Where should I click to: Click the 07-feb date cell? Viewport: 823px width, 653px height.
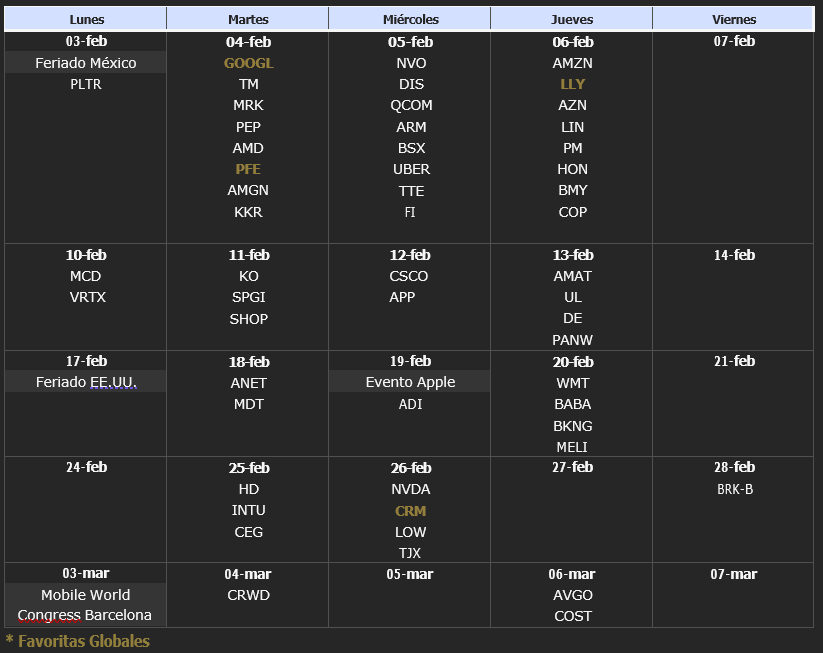[x=734, y=41]
